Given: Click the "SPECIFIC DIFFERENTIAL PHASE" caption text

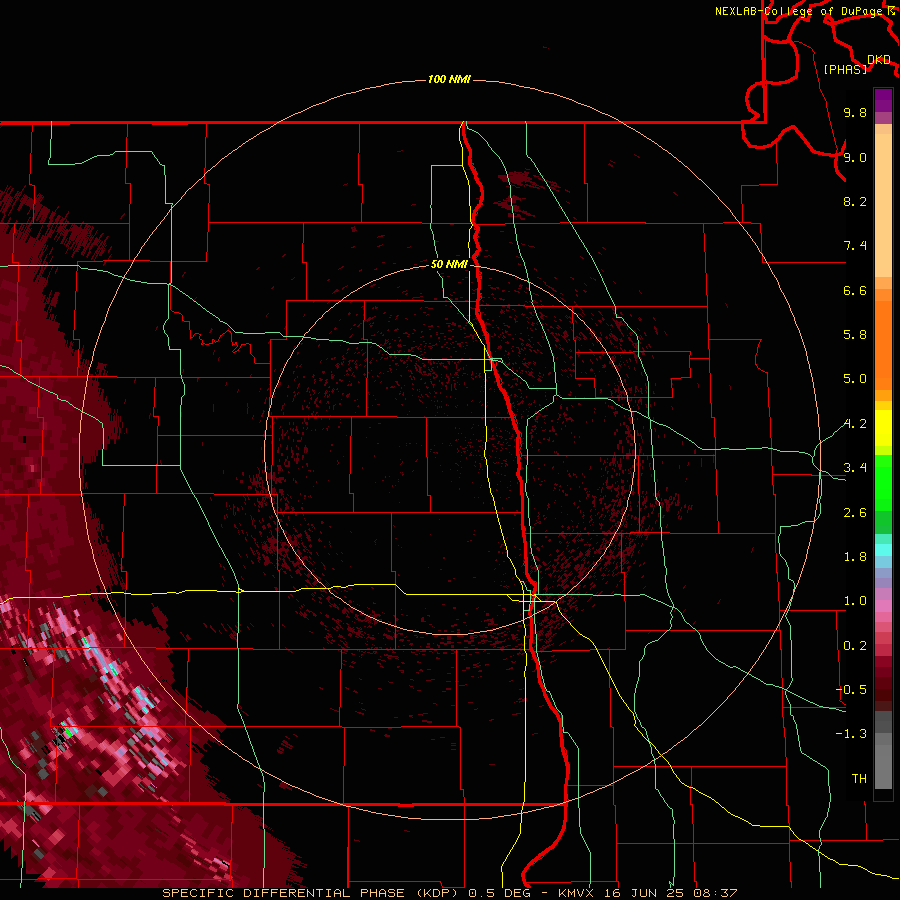Looking at the screenshot, I should [284, 893].
